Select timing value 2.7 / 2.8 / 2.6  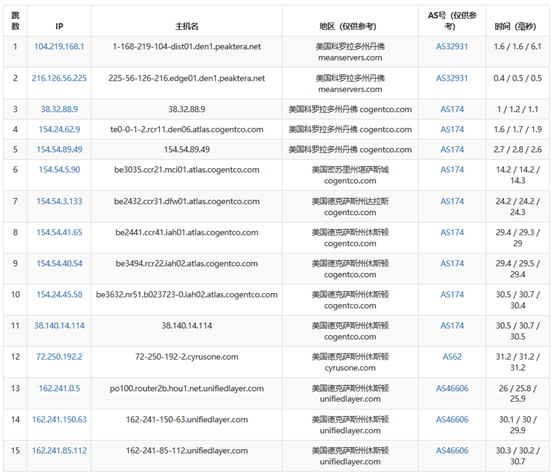pyautogui.click(x=517, y=149)
